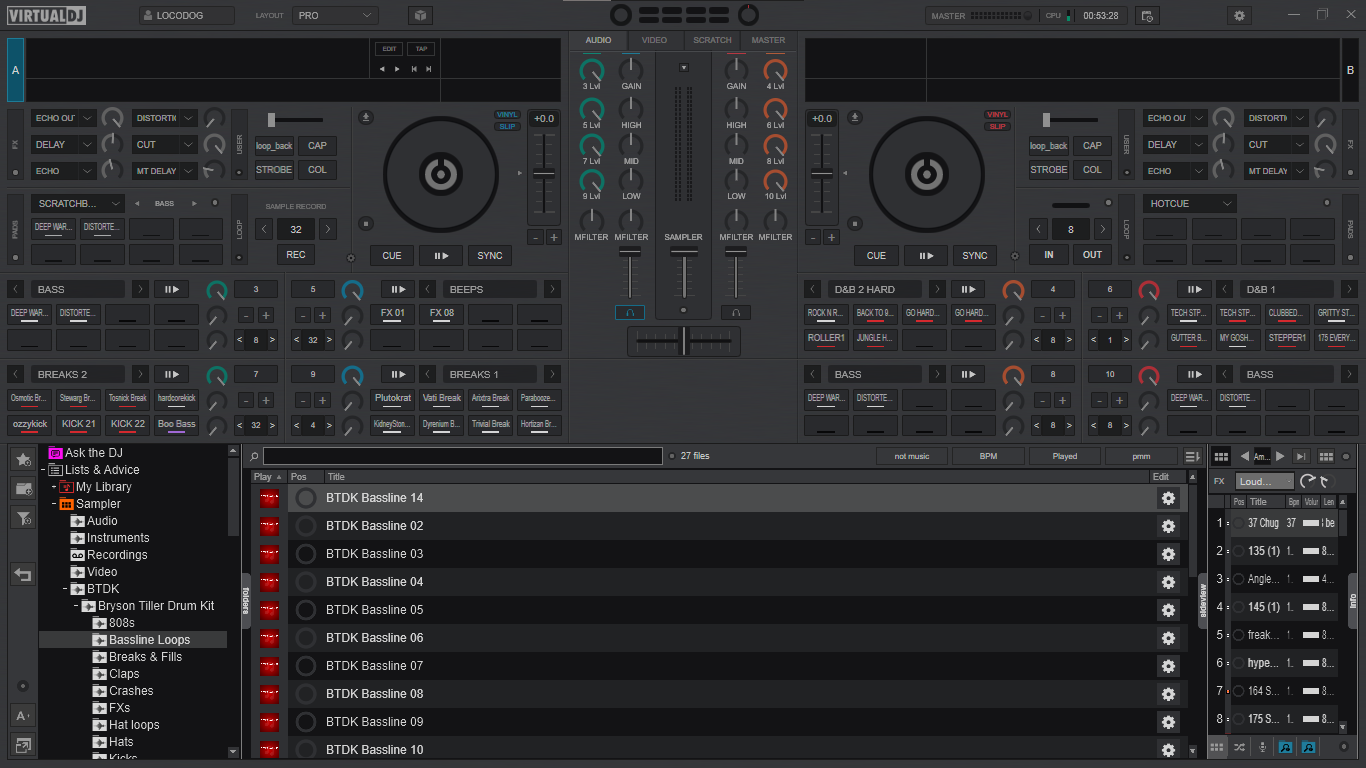Open the SCRATCHB... pads mode dropdown

click(78, 203)
